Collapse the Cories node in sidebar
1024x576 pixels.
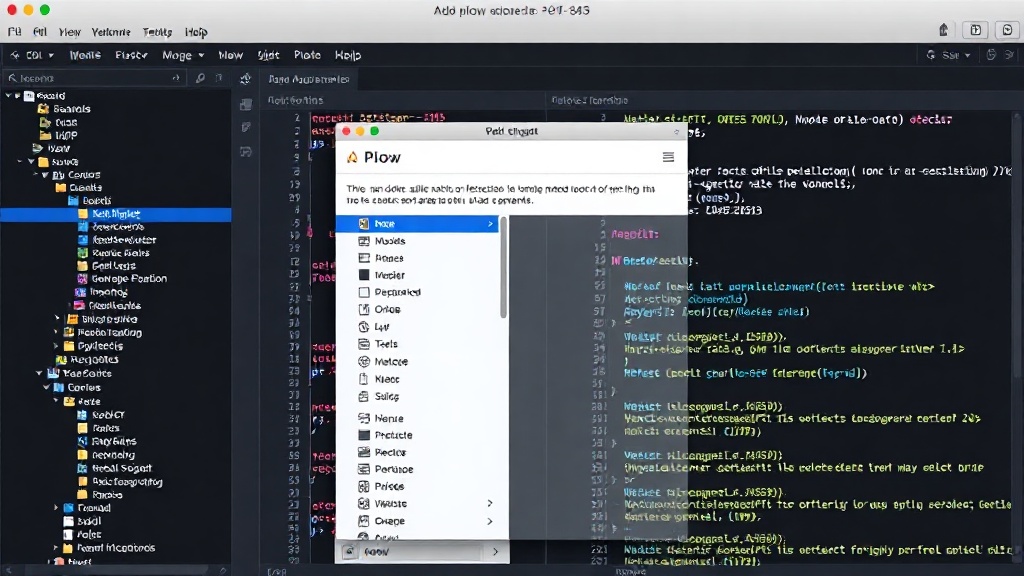tap(46, 387)
